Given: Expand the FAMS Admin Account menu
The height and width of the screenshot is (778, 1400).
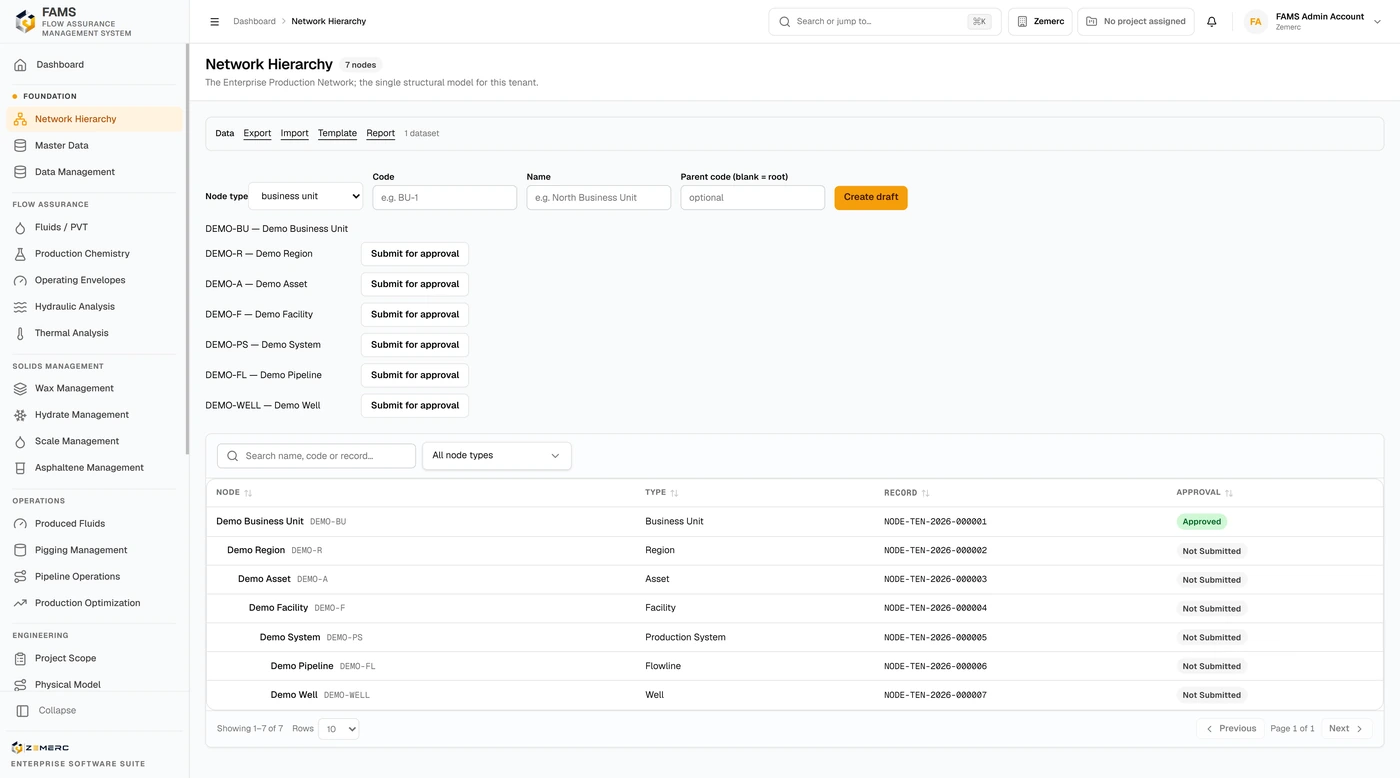Looking at the screenshot, I should pyautogui.click(x=1314, y=21).
